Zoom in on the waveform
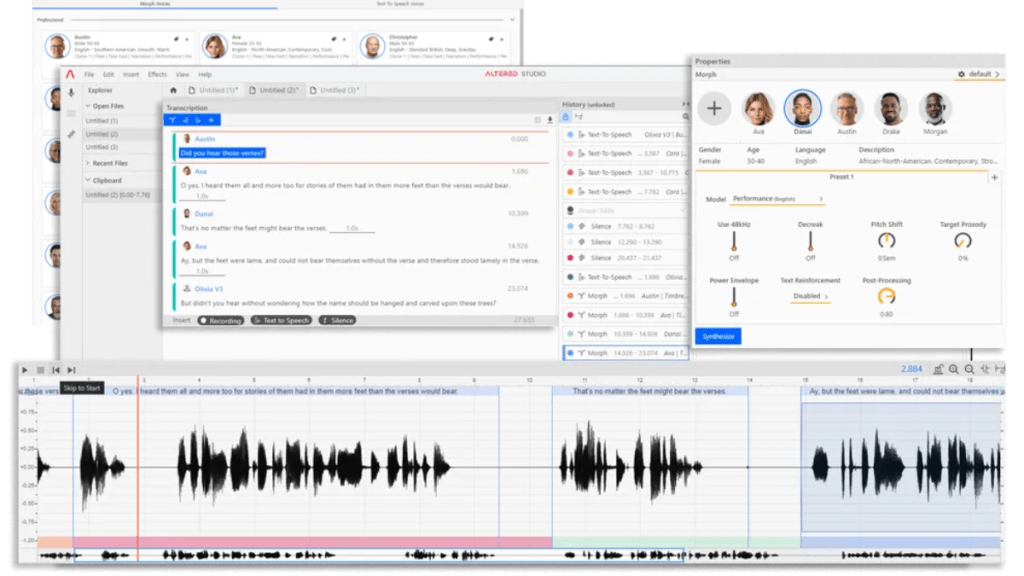Viewport: 1024px width, 576px height. pyautogui.click(x=954, y=370)
